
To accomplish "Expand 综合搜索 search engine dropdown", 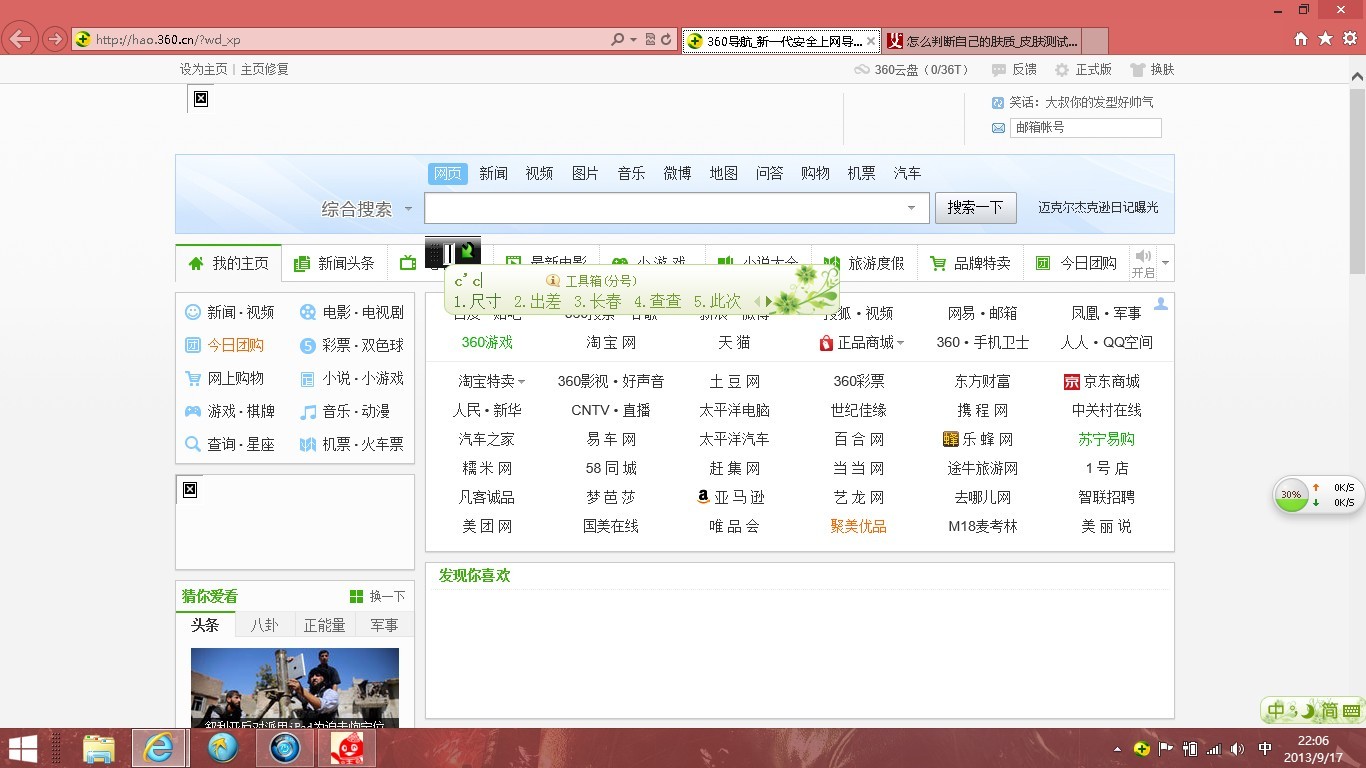I will tap(408, 209).
